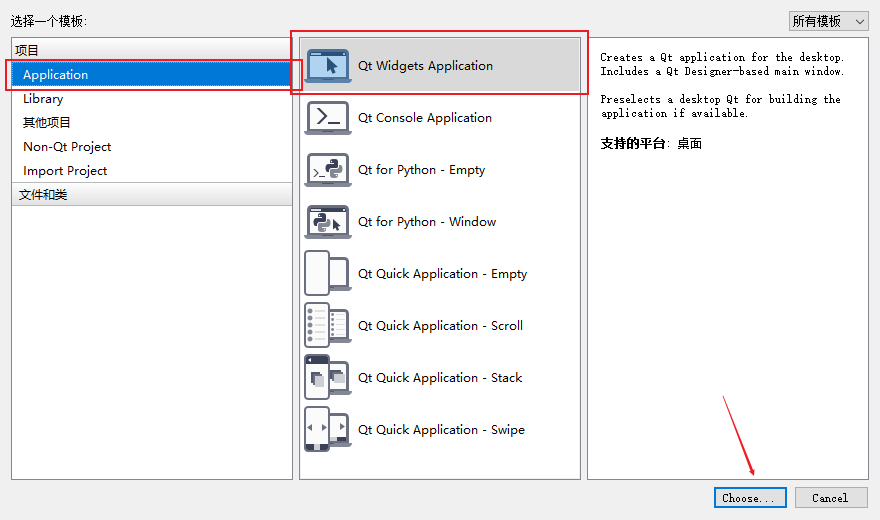
Task: Click the Qt Quick Application Swipe icon
Action: click(x=328, y=430)
